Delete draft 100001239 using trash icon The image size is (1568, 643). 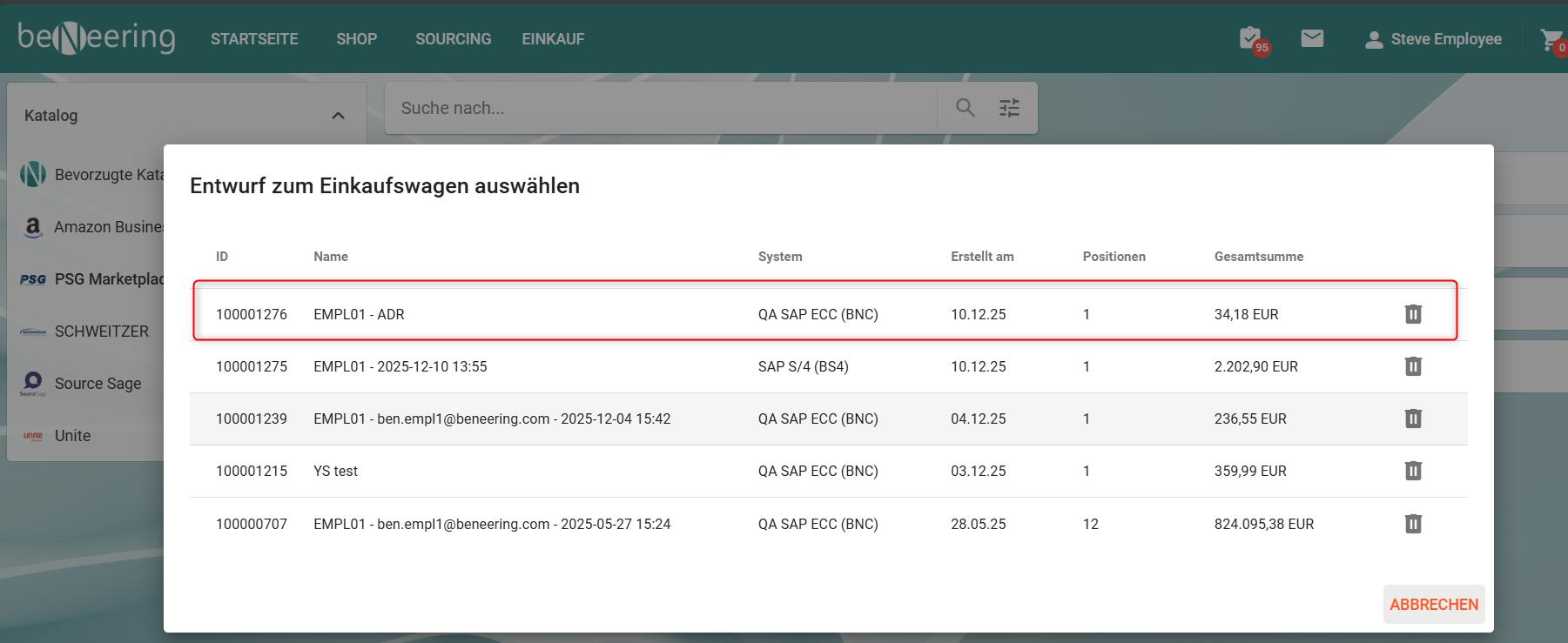coord(1412,419)
